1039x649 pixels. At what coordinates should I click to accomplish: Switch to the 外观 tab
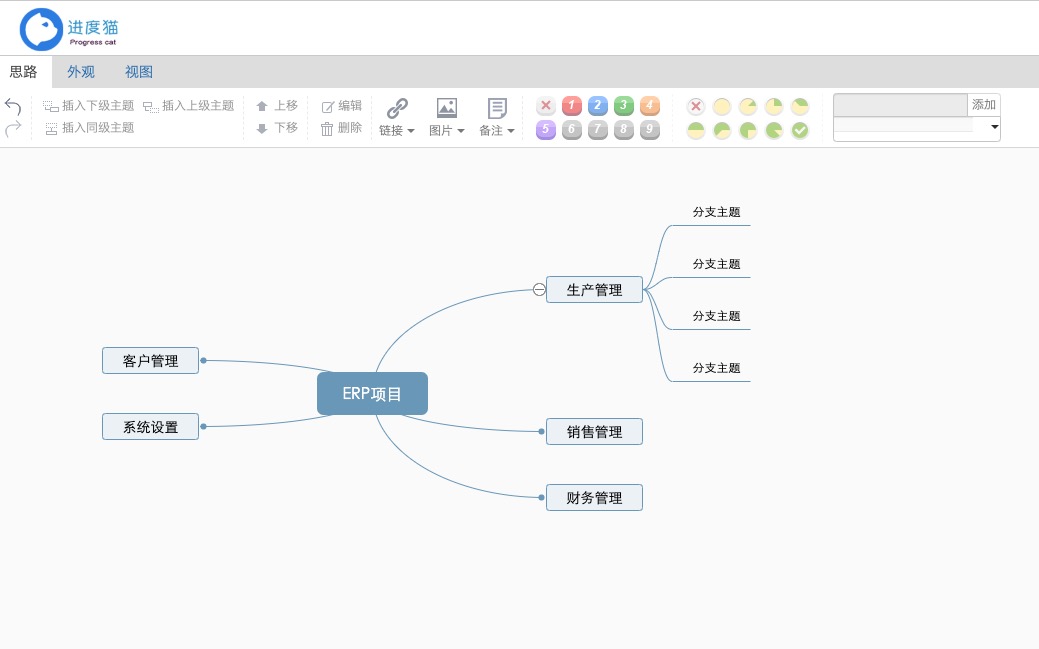[81, 72]
